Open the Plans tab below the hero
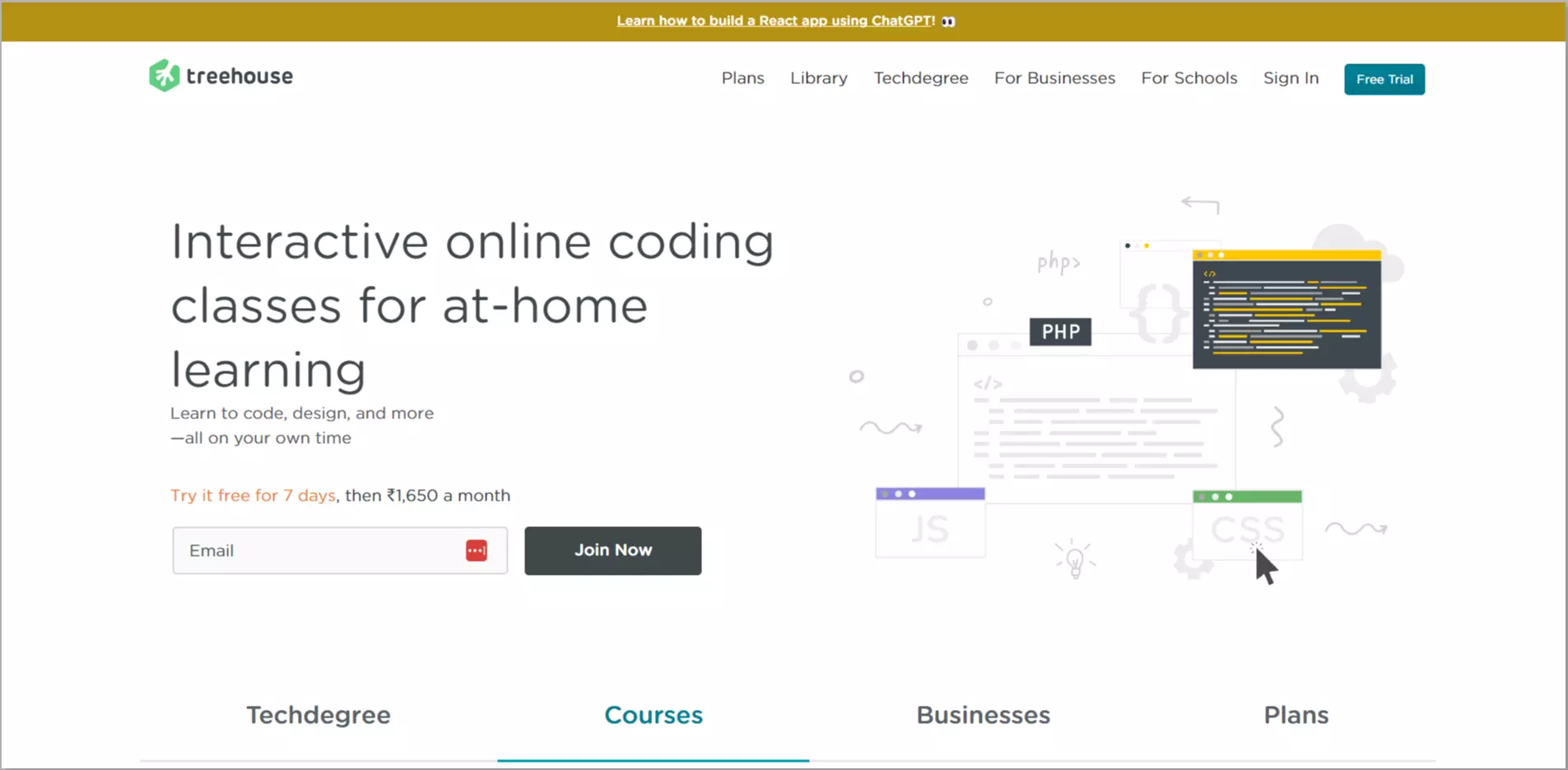1568x770 pixels. point(1296,715)
